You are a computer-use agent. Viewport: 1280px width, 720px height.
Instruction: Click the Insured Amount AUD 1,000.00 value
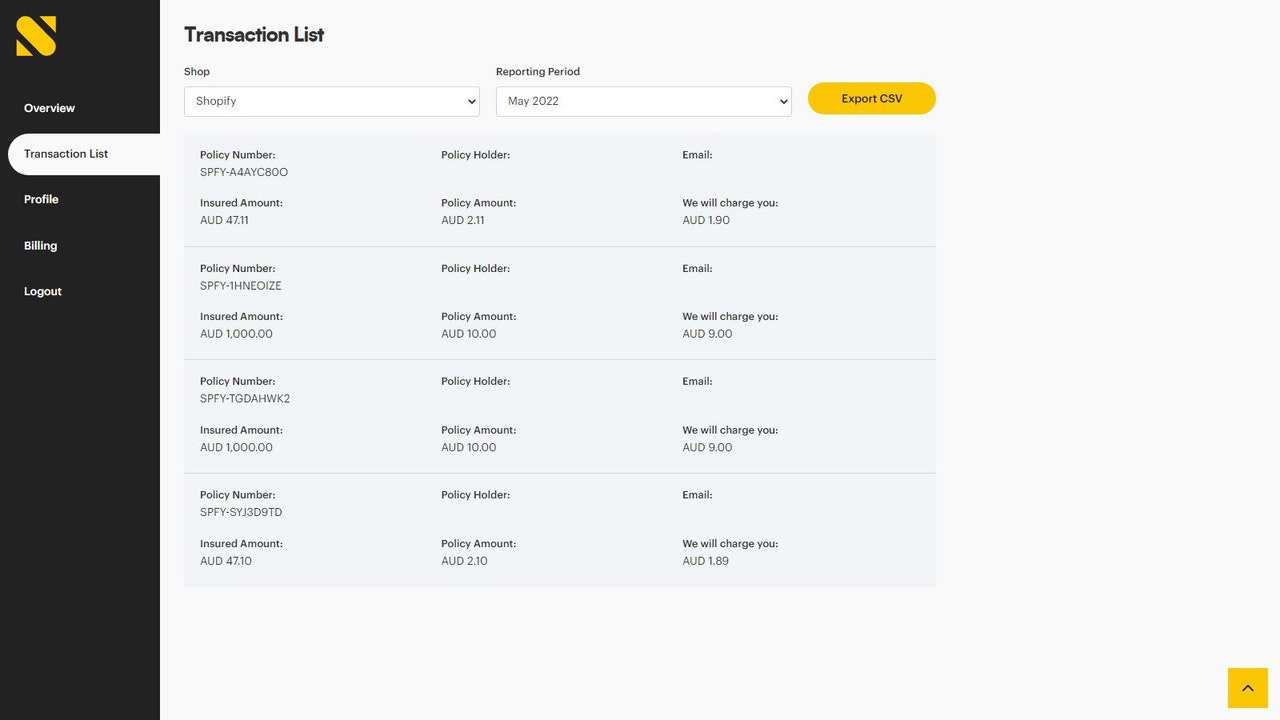[x=236, y=333]
